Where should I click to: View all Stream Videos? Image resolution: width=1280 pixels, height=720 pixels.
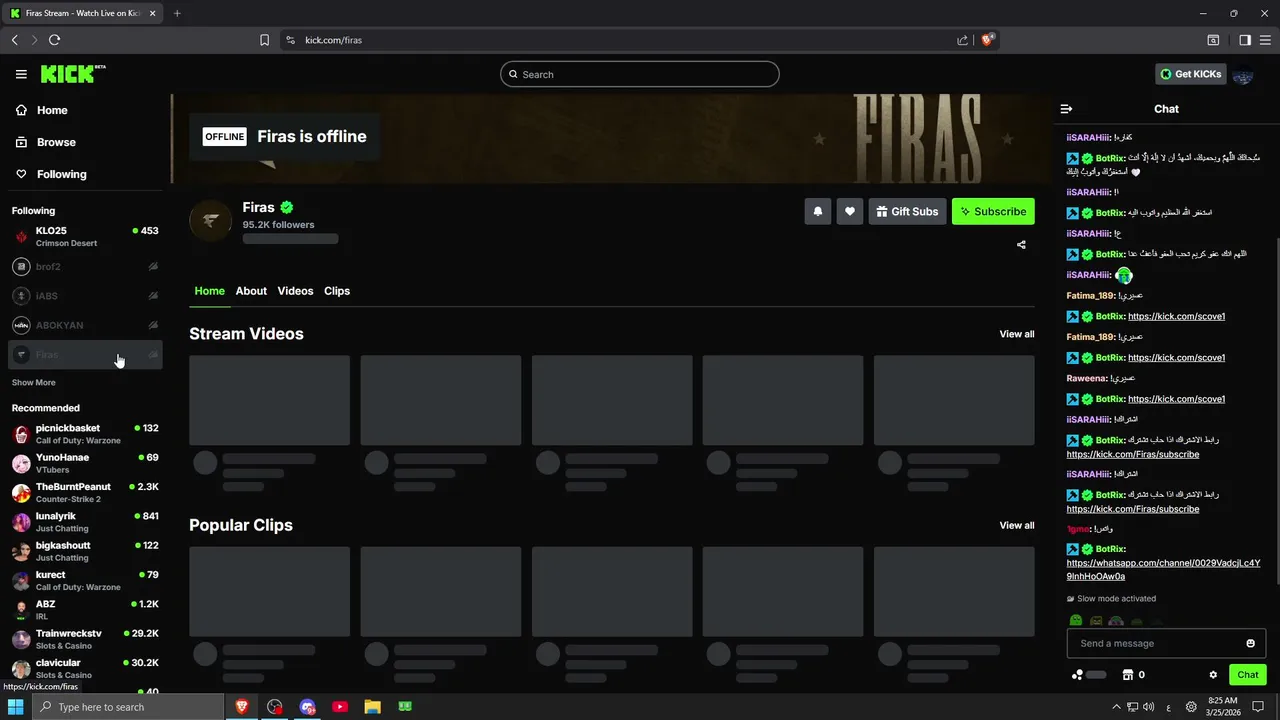(1017, 334)
